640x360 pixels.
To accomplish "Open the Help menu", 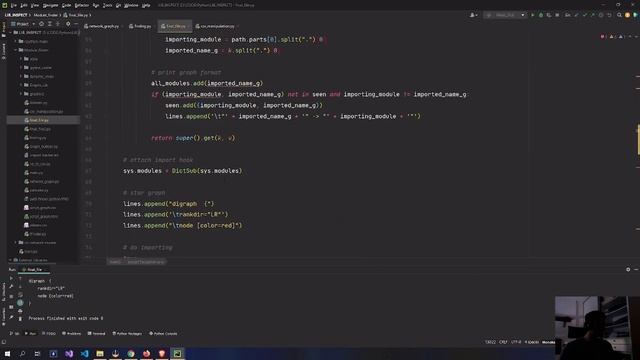I will click(147, 5).
